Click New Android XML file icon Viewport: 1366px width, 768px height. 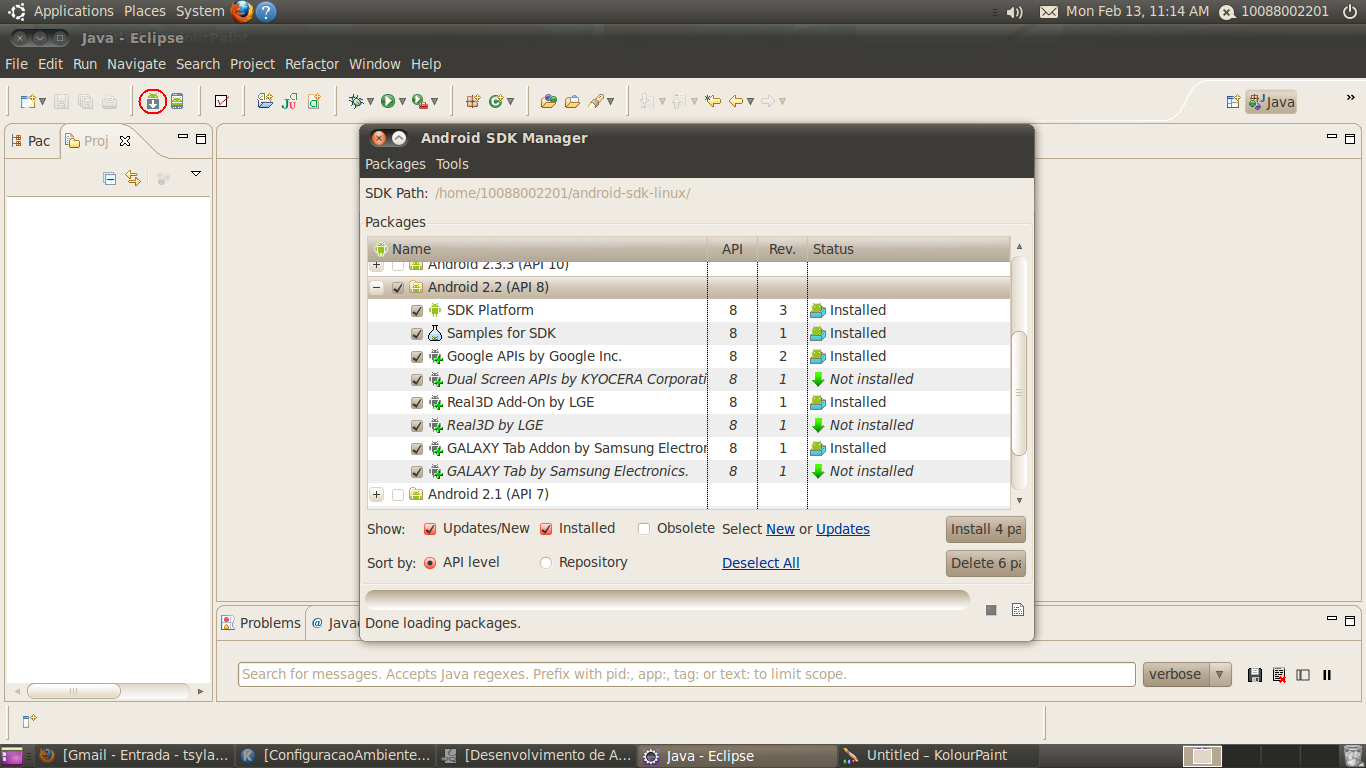314,101
